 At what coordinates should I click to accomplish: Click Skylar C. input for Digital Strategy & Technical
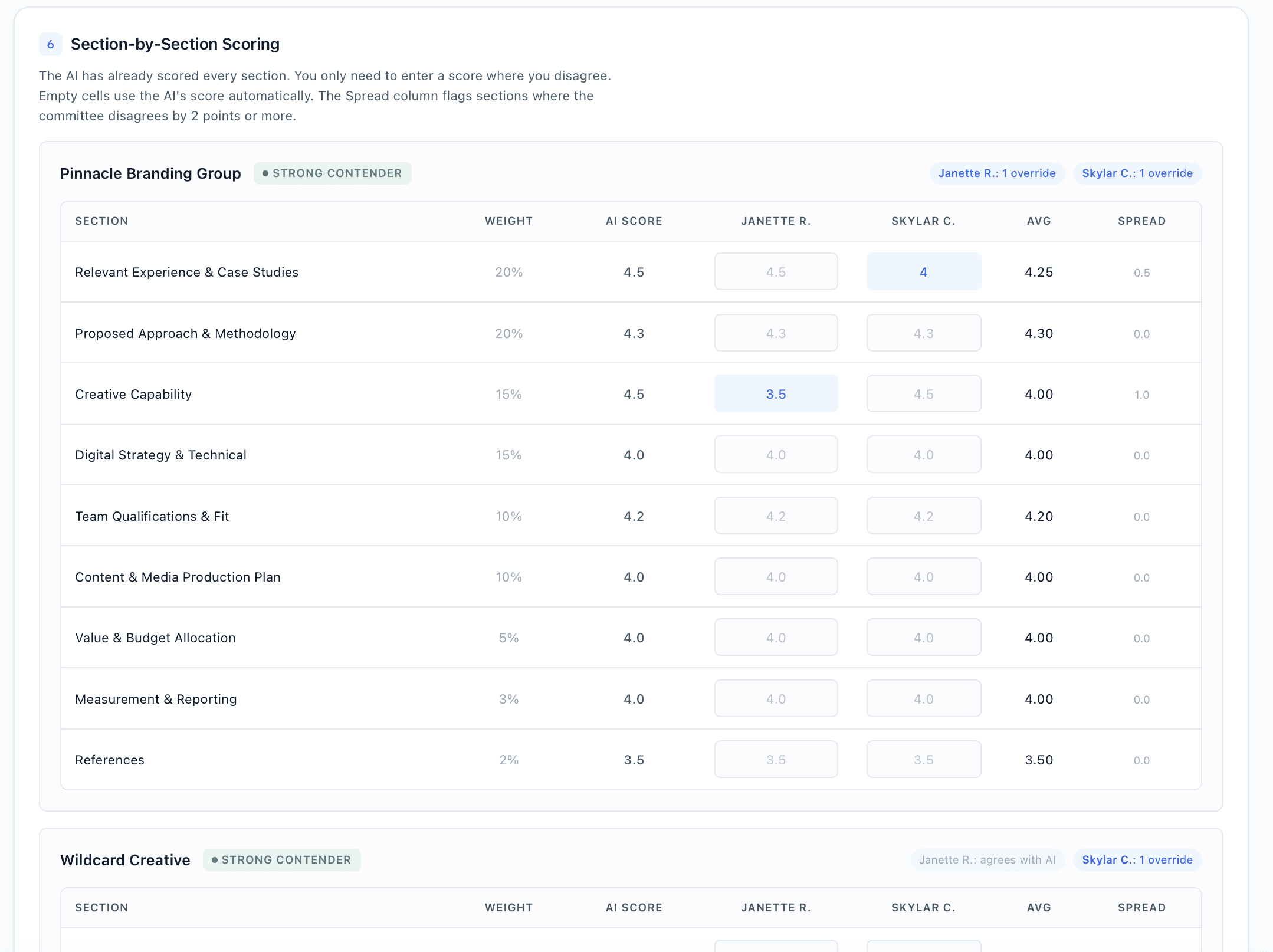click(924, 454)
